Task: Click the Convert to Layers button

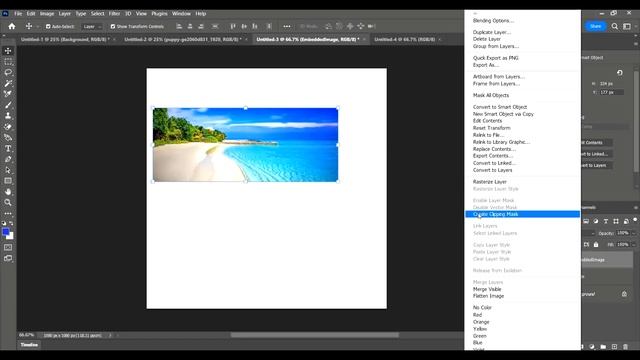Action: [597, 166]
